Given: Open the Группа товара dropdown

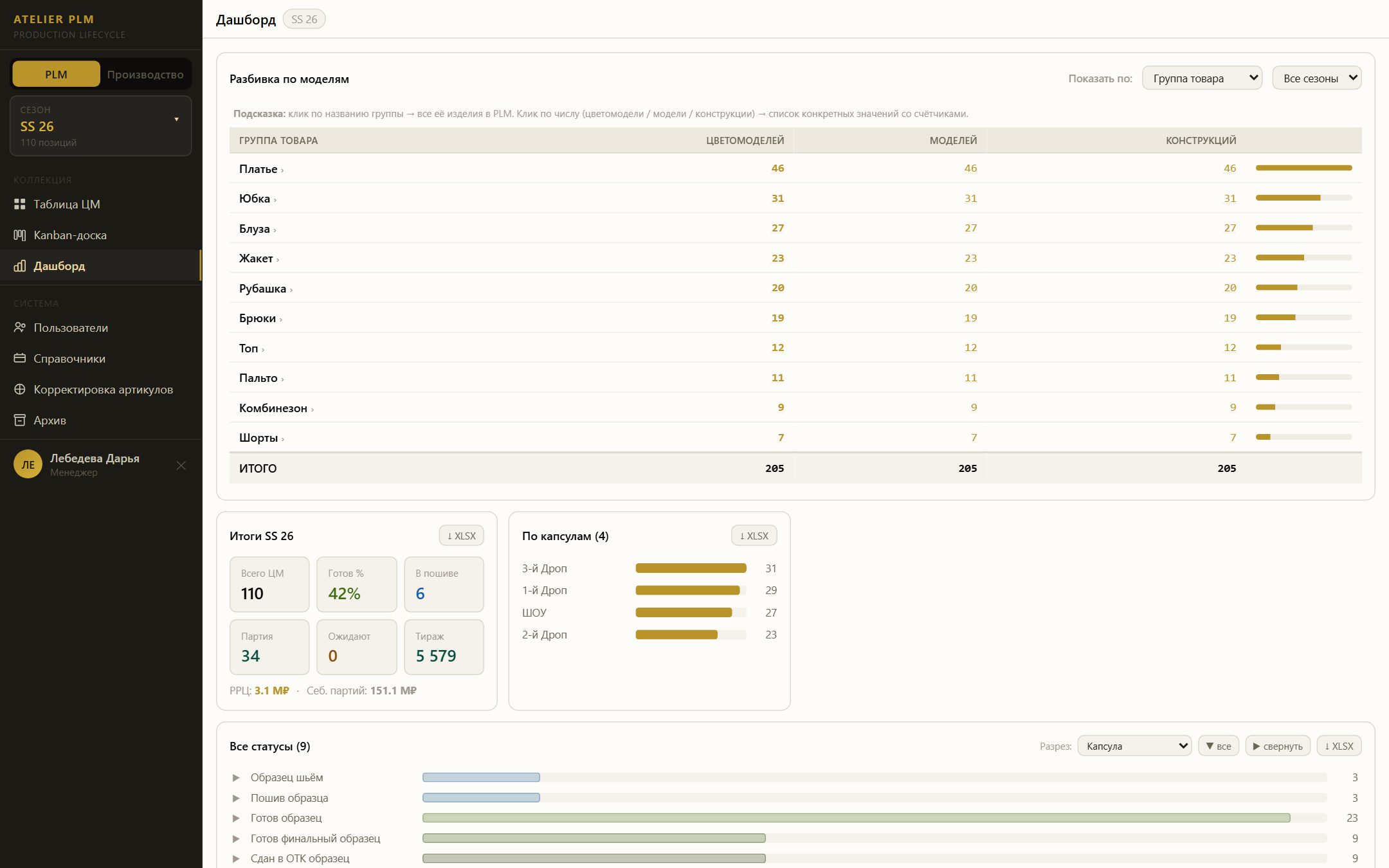Looking at the screenshot, I should [1202, 78].
